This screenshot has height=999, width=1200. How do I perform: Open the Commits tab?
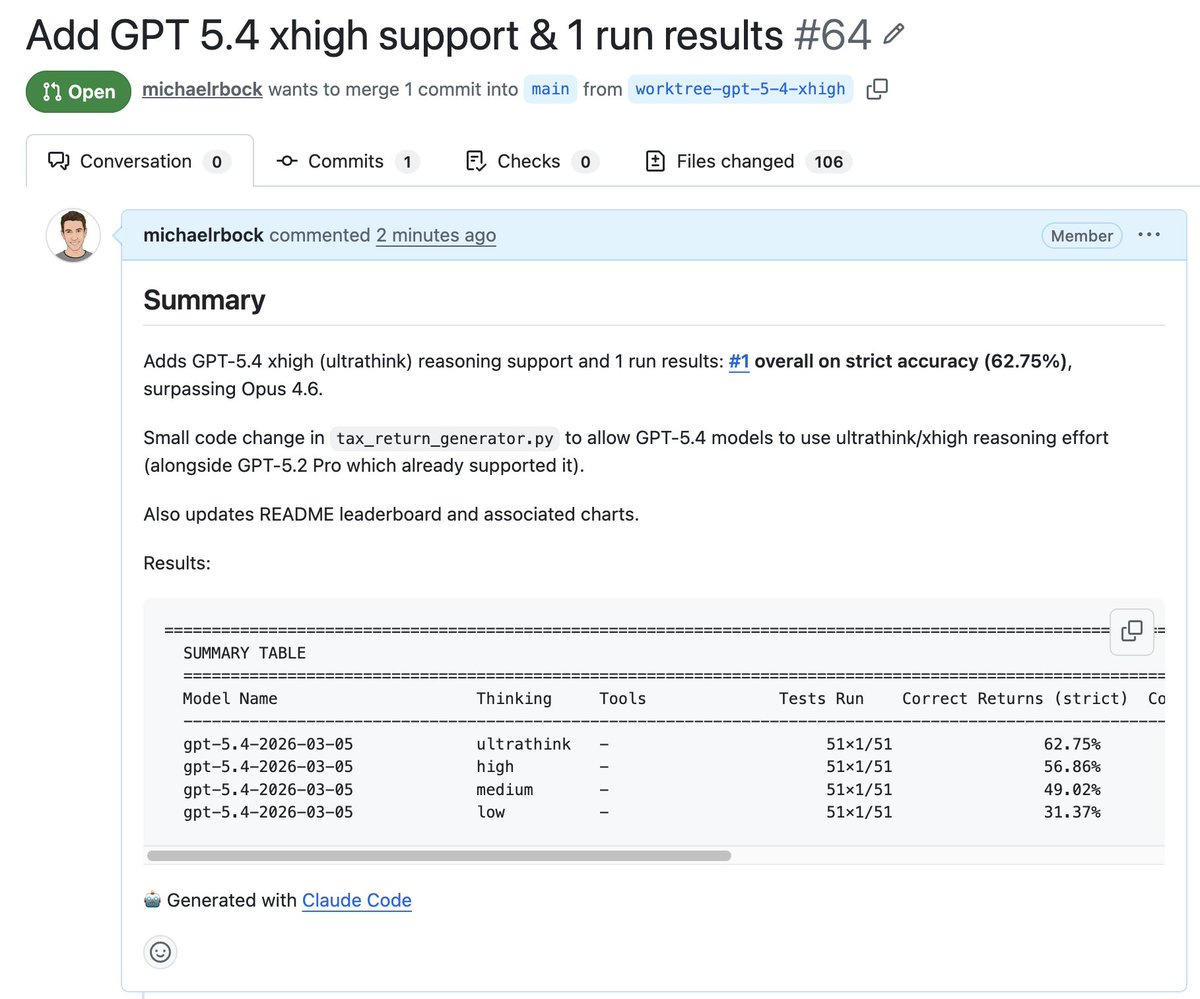coord(348,161)
